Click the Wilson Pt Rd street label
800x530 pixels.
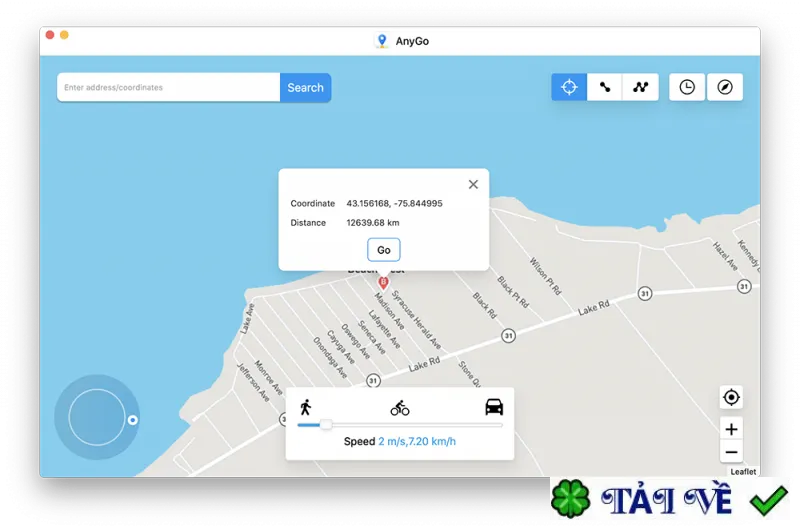point(545,276)
